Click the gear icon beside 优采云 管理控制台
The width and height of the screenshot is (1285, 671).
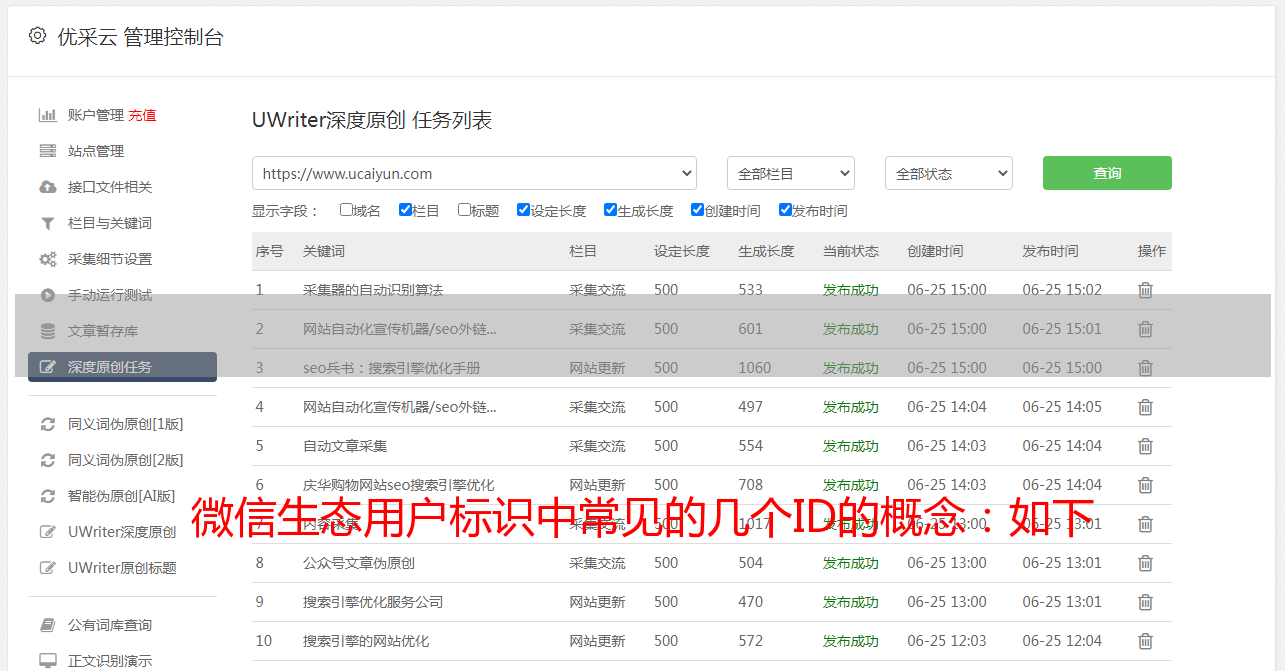point(37,36)
